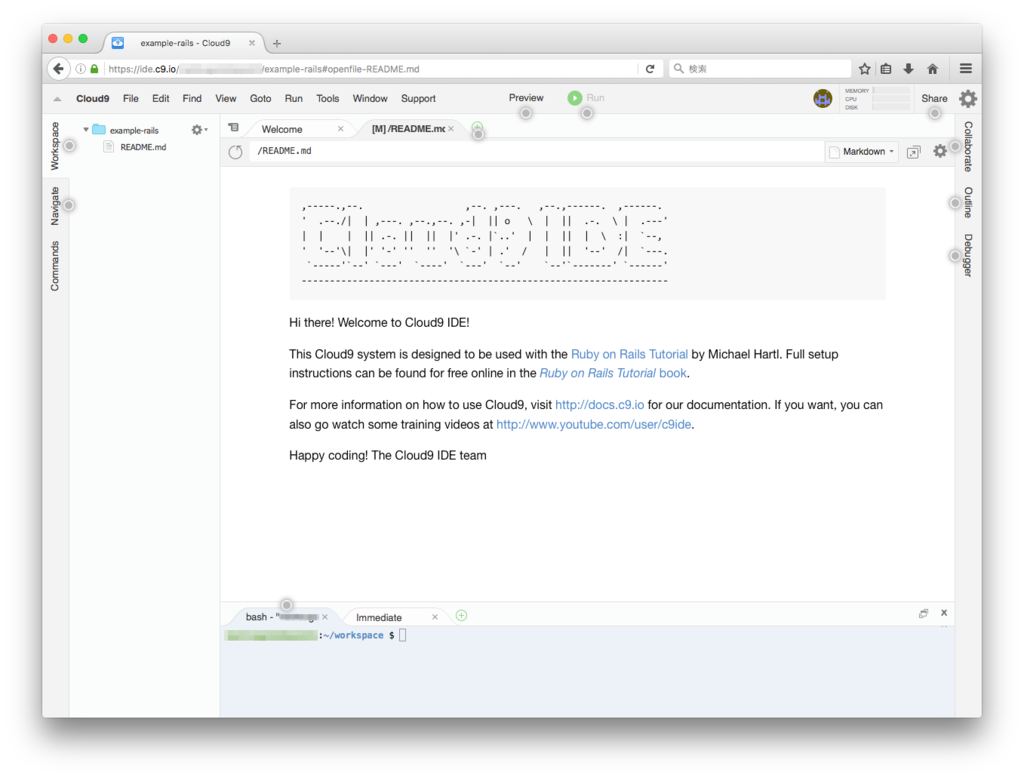Open the File menu
Screen dimensions: 1024x778
[131, 99]
